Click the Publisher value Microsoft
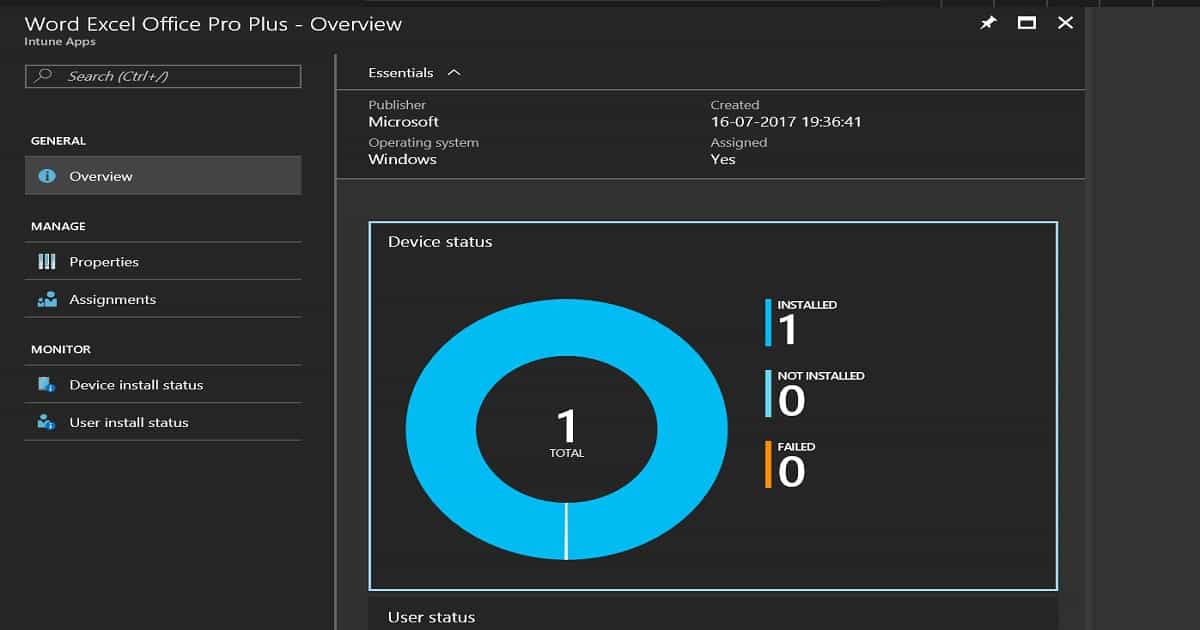The width and height of the screenshot is (1200, 630). [x=403, y=122]
